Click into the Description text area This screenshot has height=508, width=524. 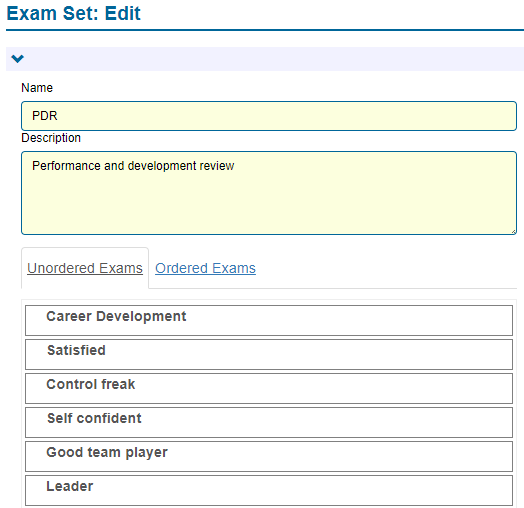pos(269,193)
